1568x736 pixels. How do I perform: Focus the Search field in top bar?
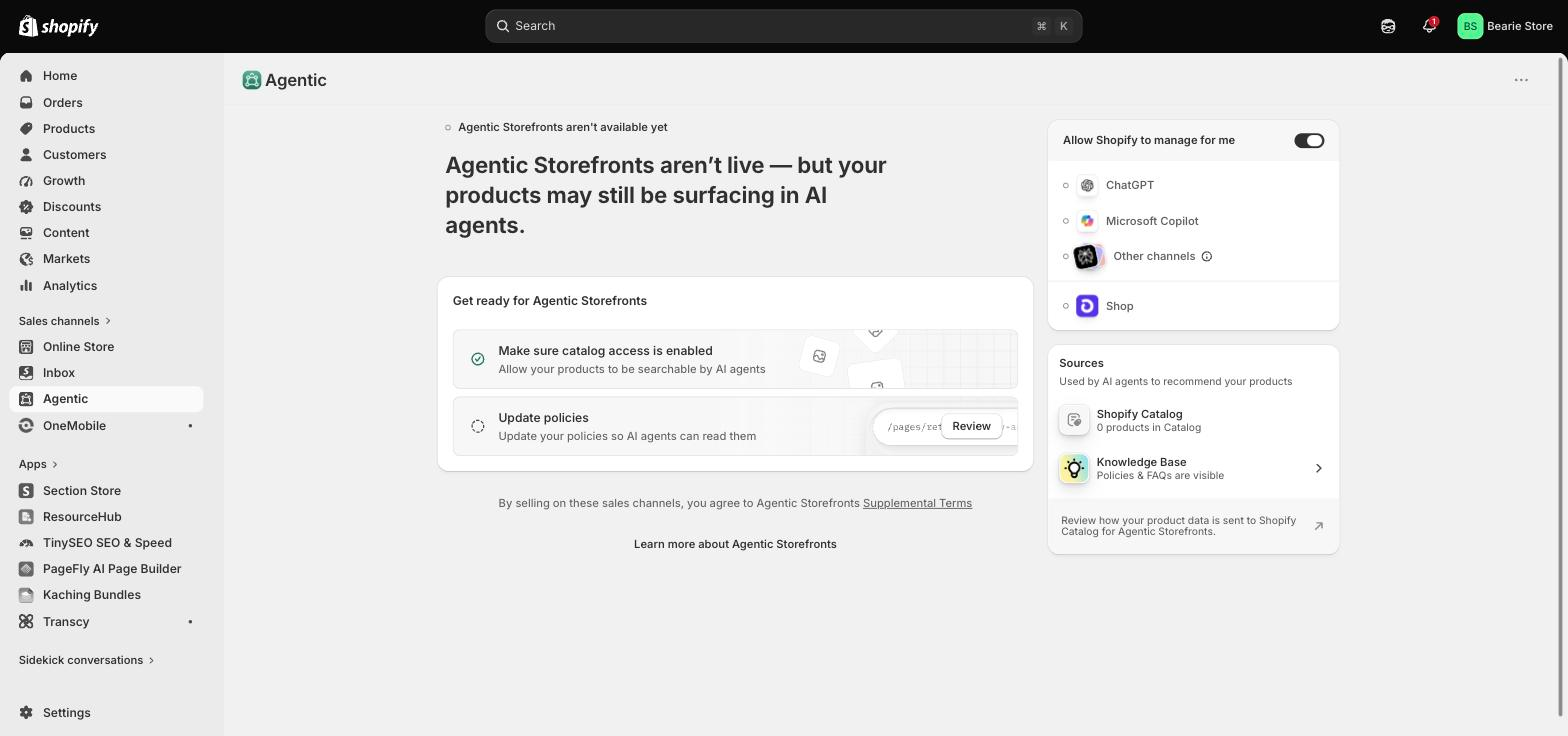(x=784, y=26)
